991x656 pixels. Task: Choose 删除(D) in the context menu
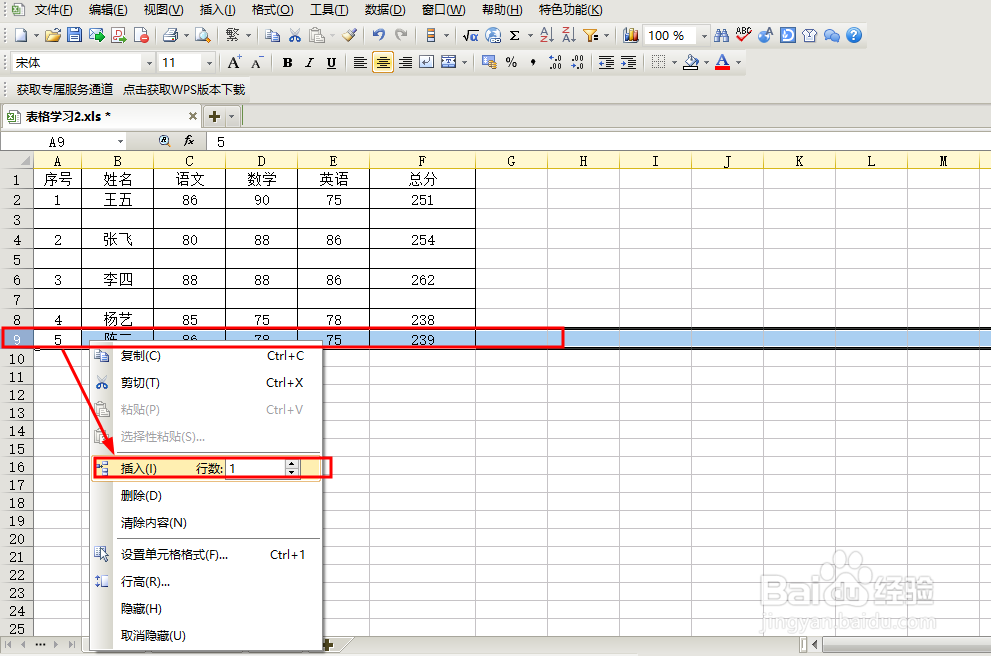coord(208,495)
